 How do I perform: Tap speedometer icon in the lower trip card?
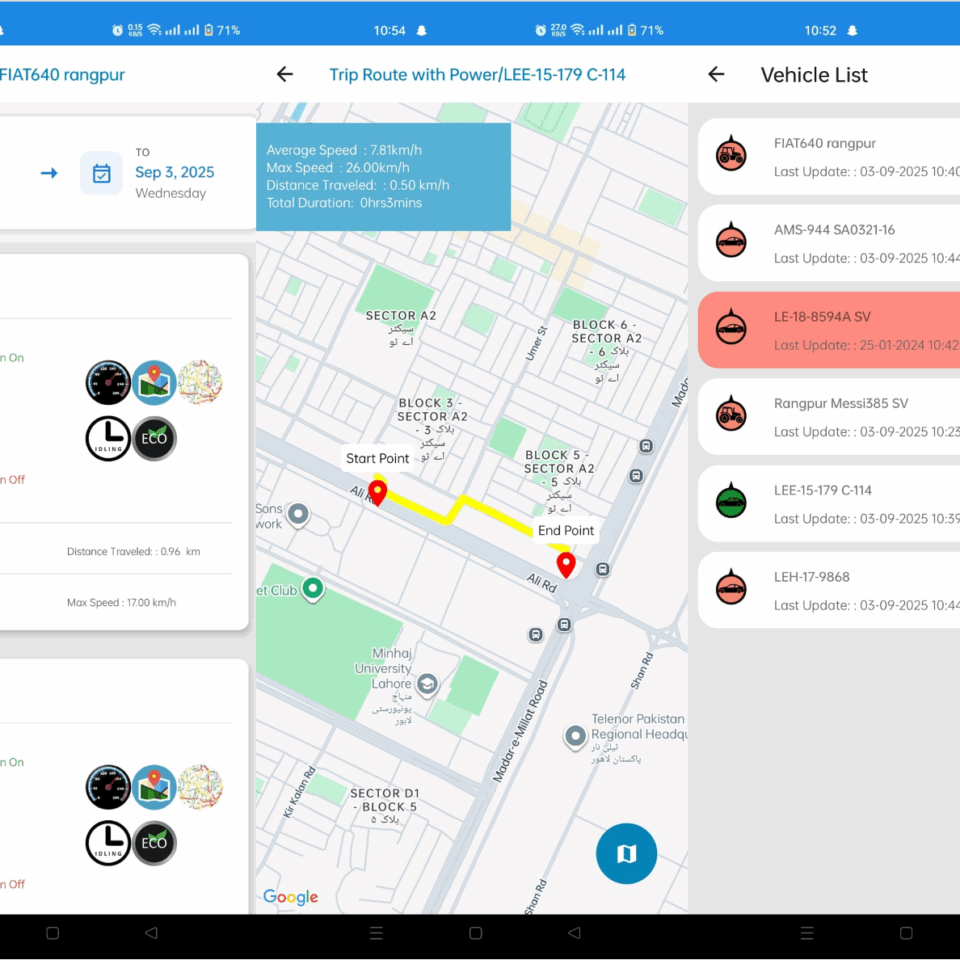coord(108,787)
